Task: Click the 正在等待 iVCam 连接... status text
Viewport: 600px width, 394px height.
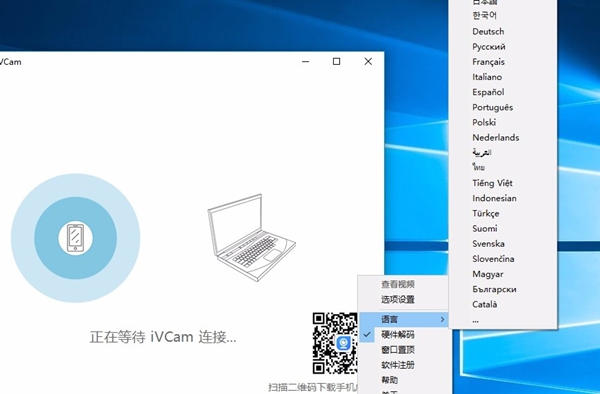Action: [163, 337]
